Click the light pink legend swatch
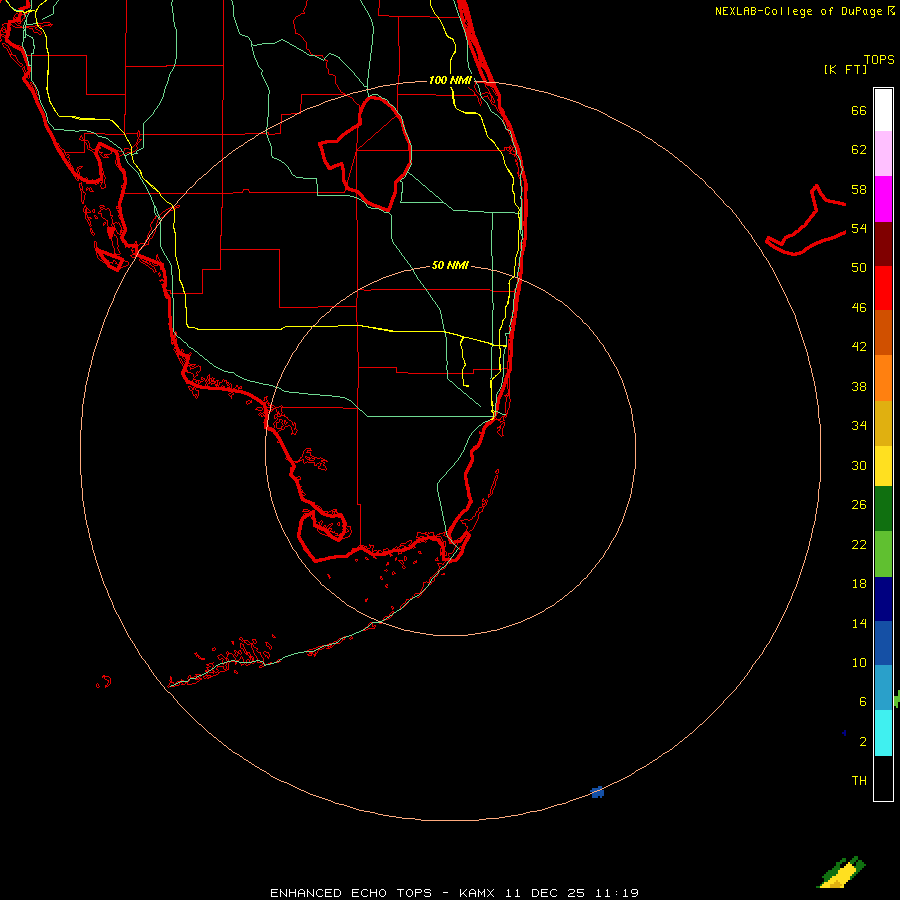Viewport: 900px width, 900px height. (x=883, y=153)
